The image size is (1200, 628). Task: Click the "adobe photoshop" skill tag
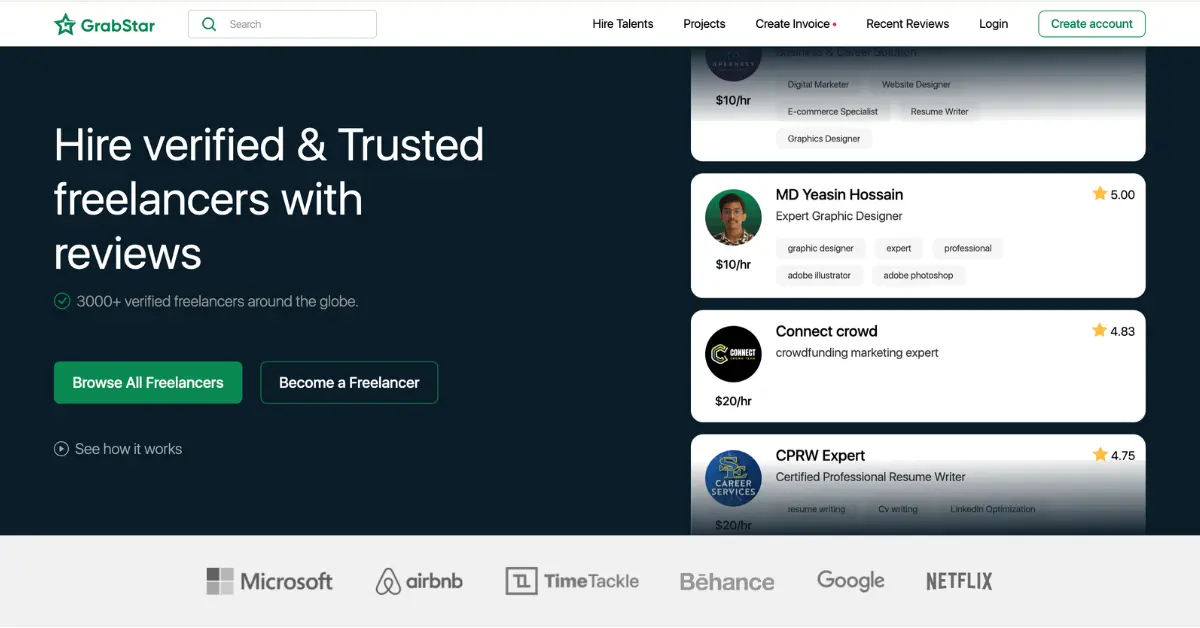click(x=918, y=275)
